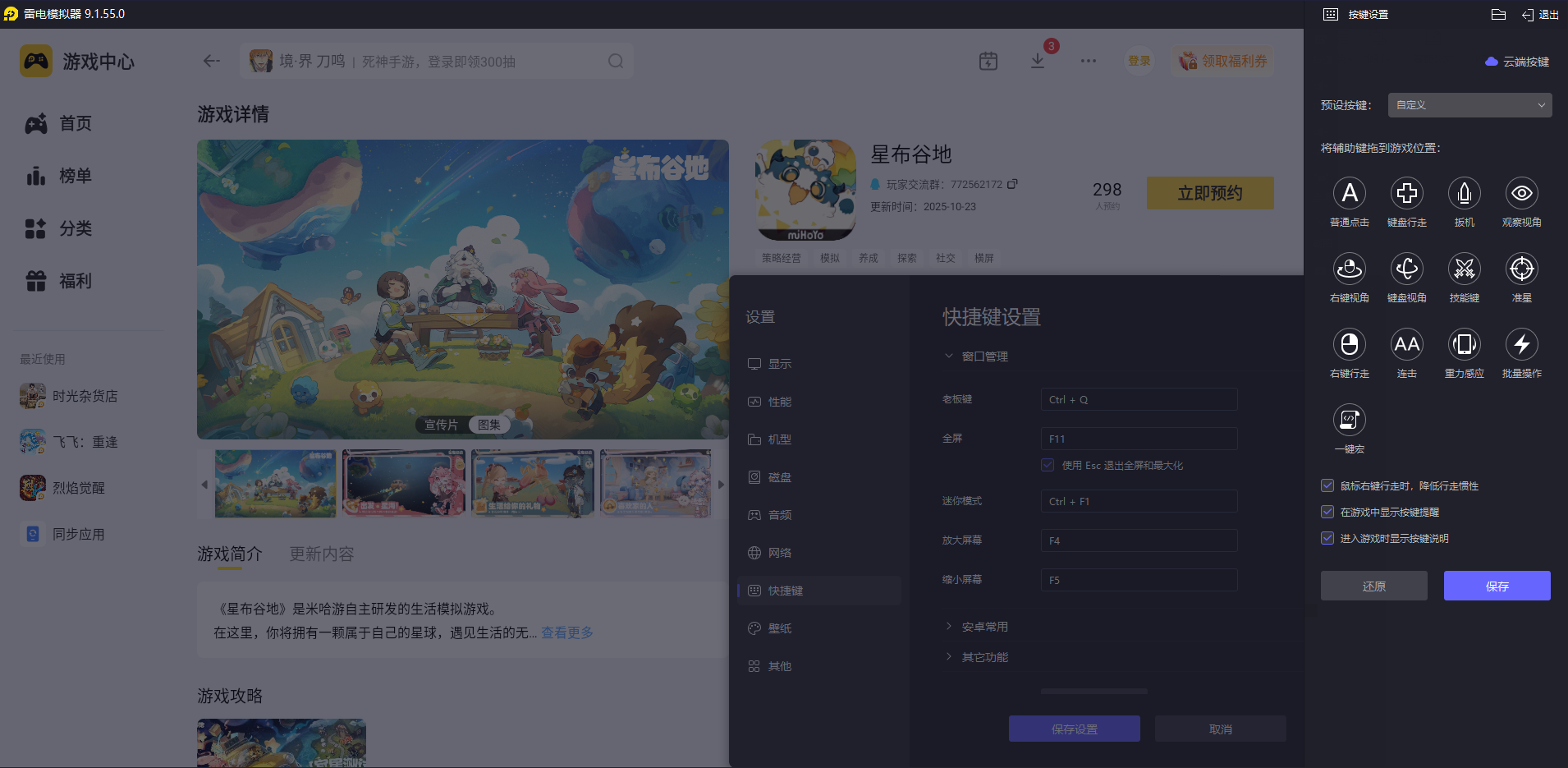Image resolution: width=1568 pixels, height=768 pixels.
Task: Select the 普通点击 key mapping tool
Action: 1350,193
